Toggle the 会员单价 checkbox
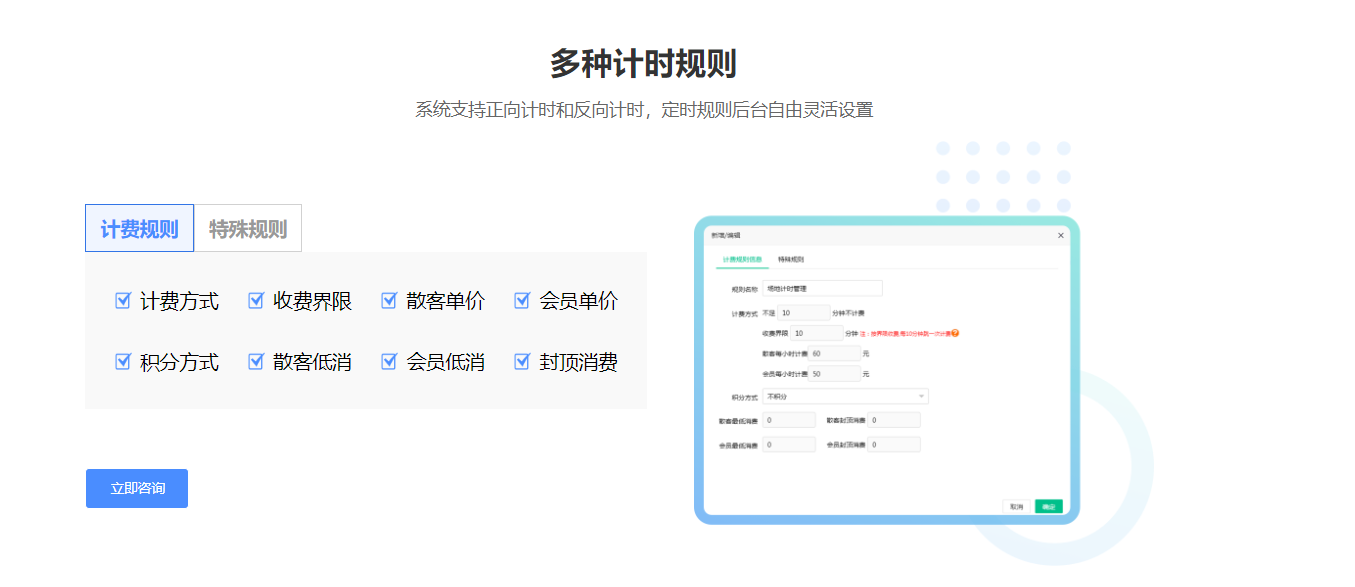Screen dimensions: 1355x587 point(522,300)
